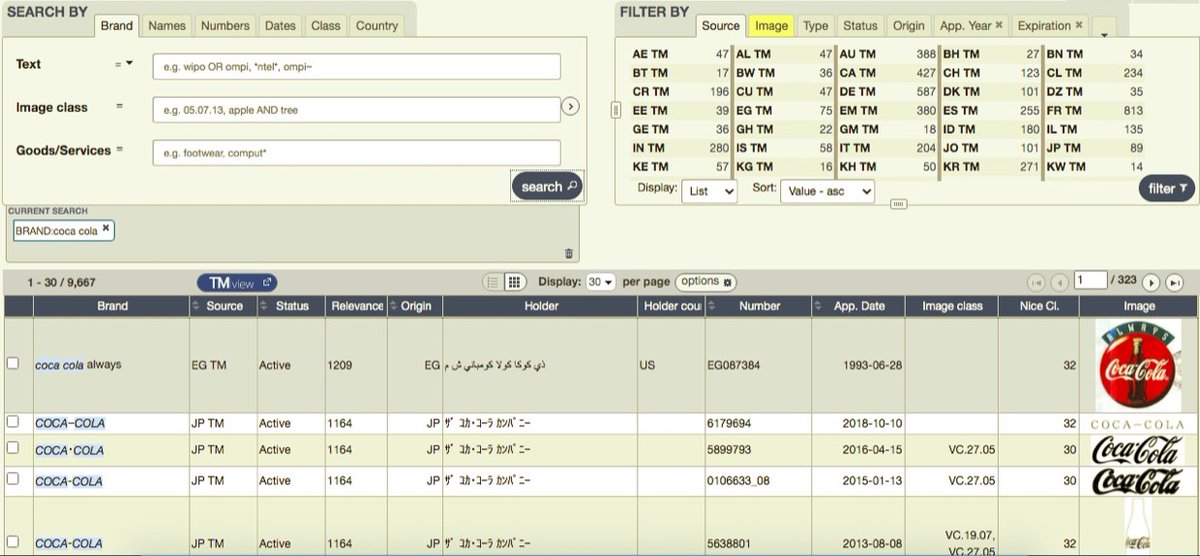Sort by Status column arrows
The height and width of the screenshot is (556, 1200).
click(266, 306)
